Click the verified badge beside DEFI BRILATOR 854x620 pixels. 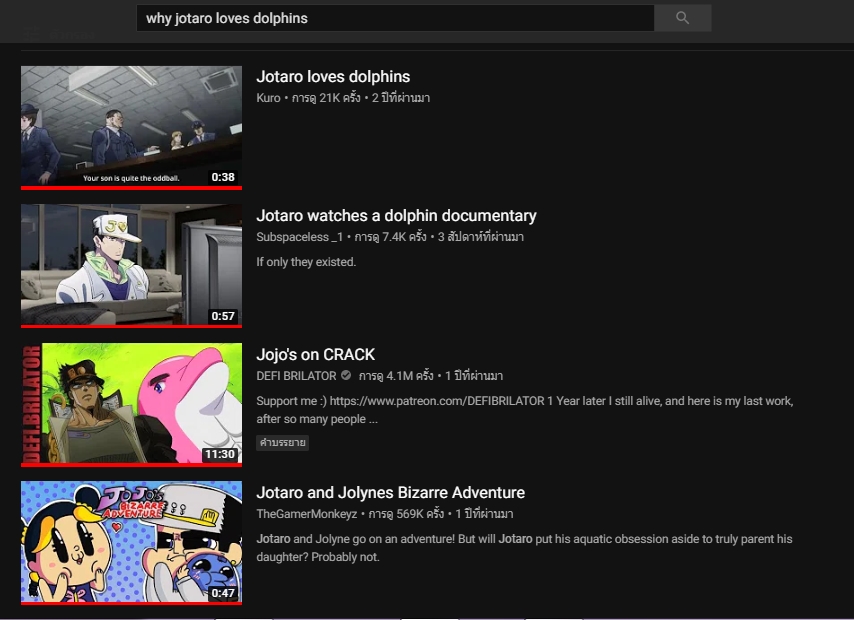click(x=346, y=375)
